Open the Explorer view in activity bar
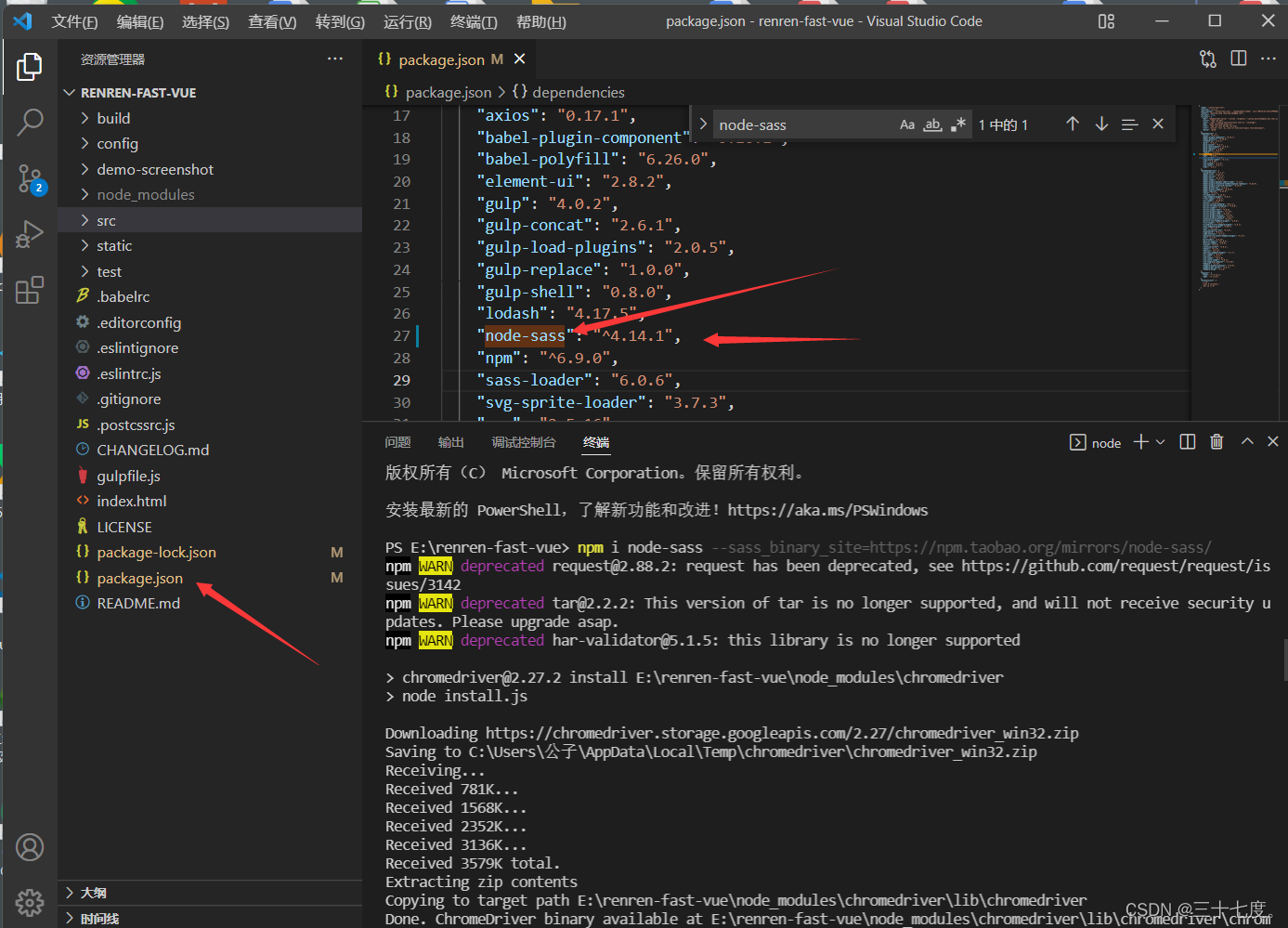 pyautogui.click(x=30, y=67)
